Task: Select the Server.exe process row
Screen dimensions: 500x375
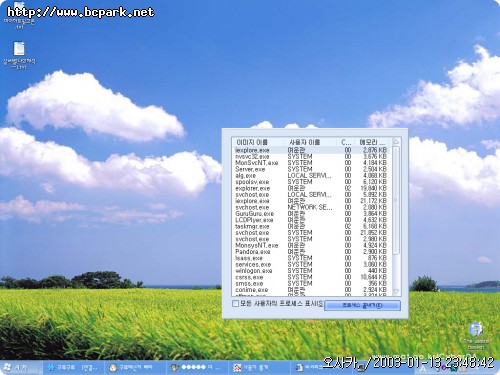Action: (x=312, y=169)
